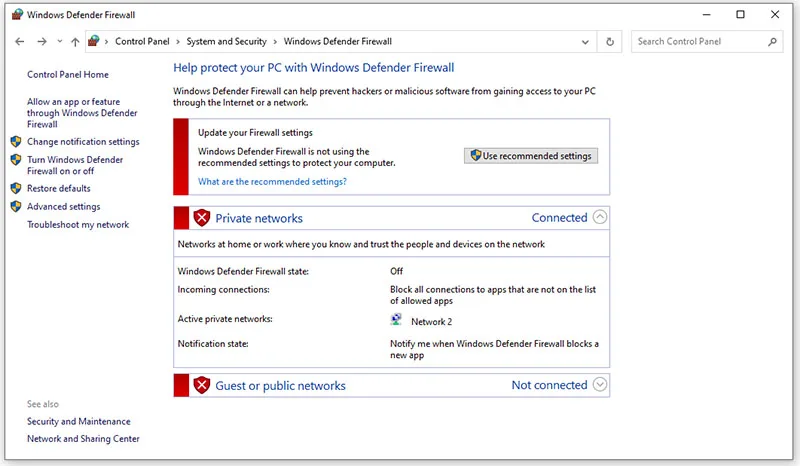Open recent locations dropdown arrow
This screenshot has width=800, height=466.
pyautogui.click(x=60, y=41)
